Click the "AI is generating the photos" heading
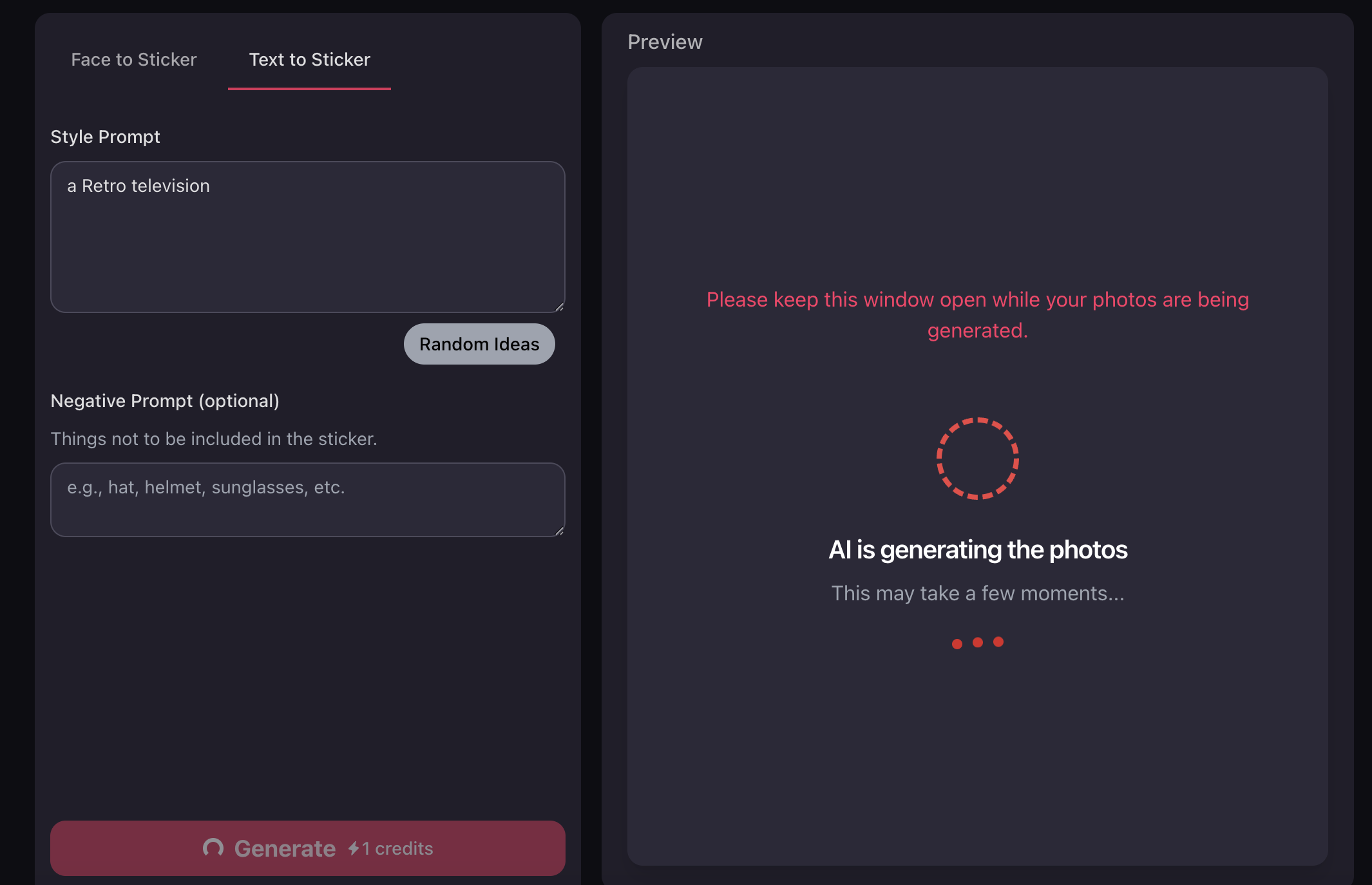Screen dimensions: 1372x885 [x=977, y=549]
